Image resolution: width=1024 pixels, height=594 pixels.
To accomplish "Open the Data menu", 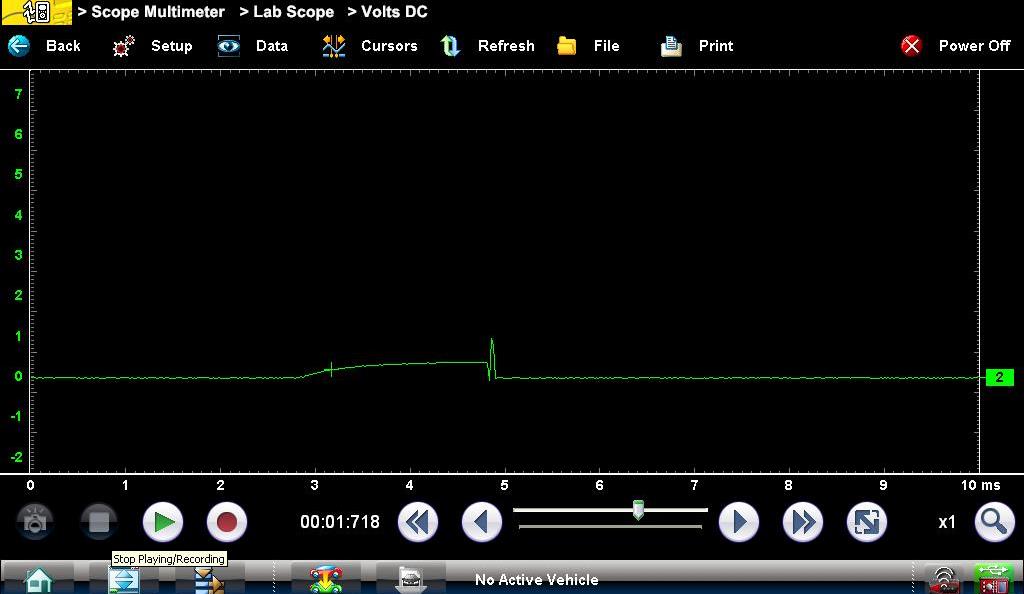I will 253,46.
